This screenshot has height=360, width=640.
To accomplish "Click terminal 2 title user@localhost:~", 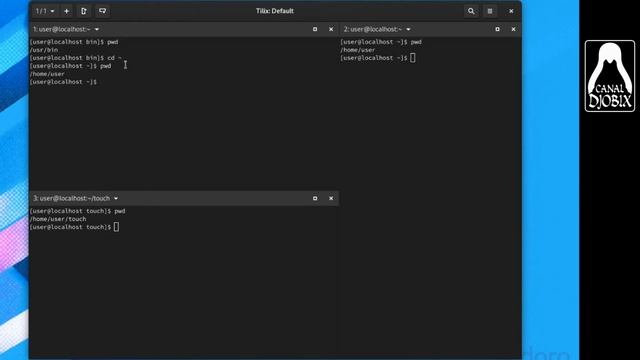I will point(373,29).
